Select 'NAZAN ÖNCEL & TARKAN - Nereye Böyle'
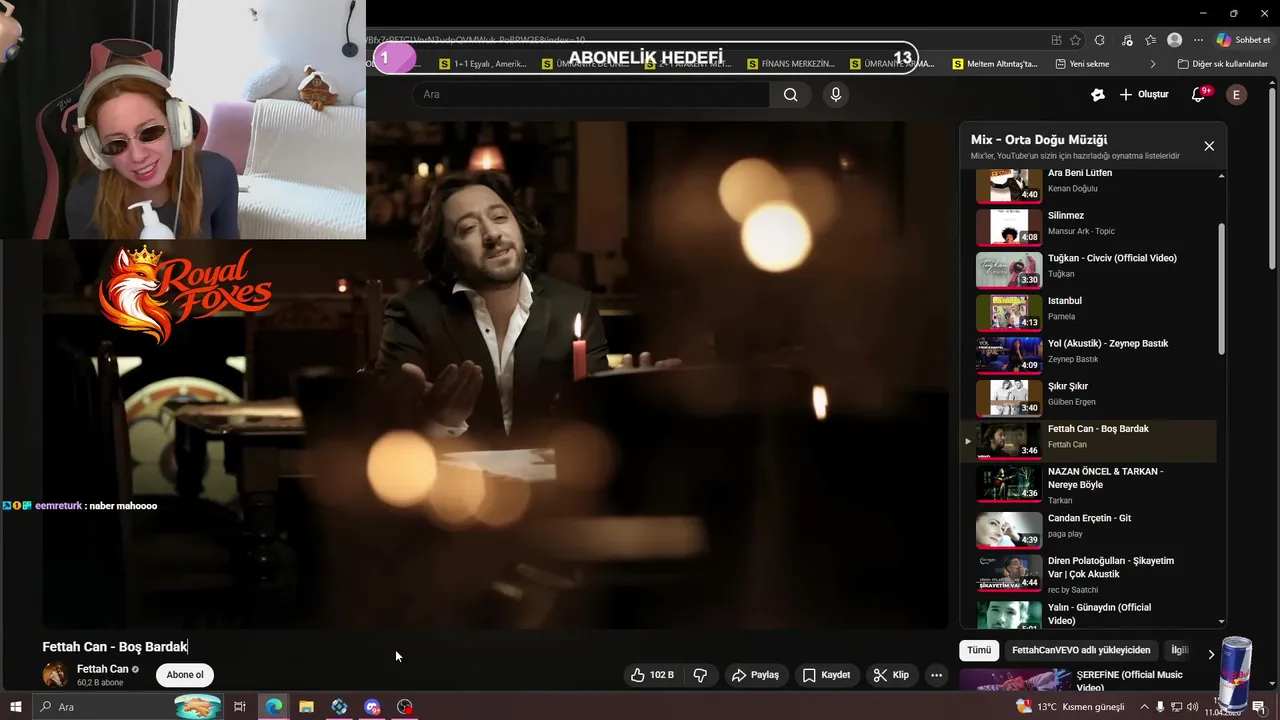Screen dimensions: 1280x720 1088,485
